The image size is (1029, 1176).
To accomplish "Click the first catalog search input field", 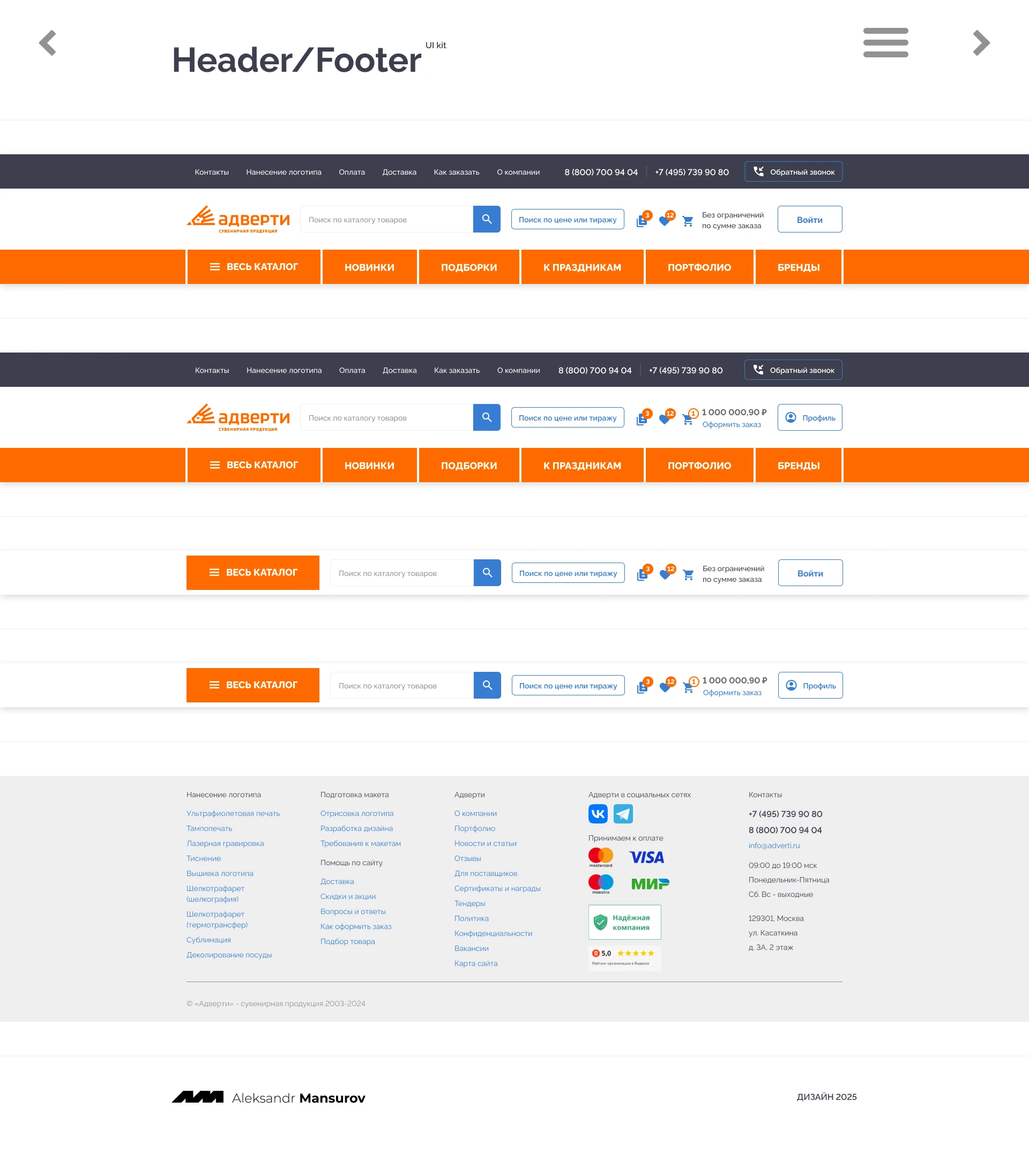I will click(x=386, y=219).
